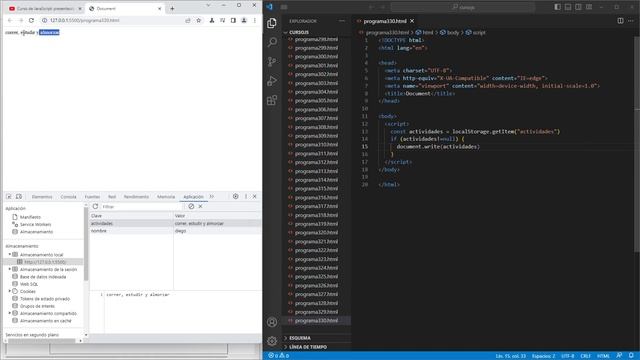640x360 pixels.
Task: Toggle the device toolbar in DevTools
Action: pyautogui.click(x=19, y=197)
